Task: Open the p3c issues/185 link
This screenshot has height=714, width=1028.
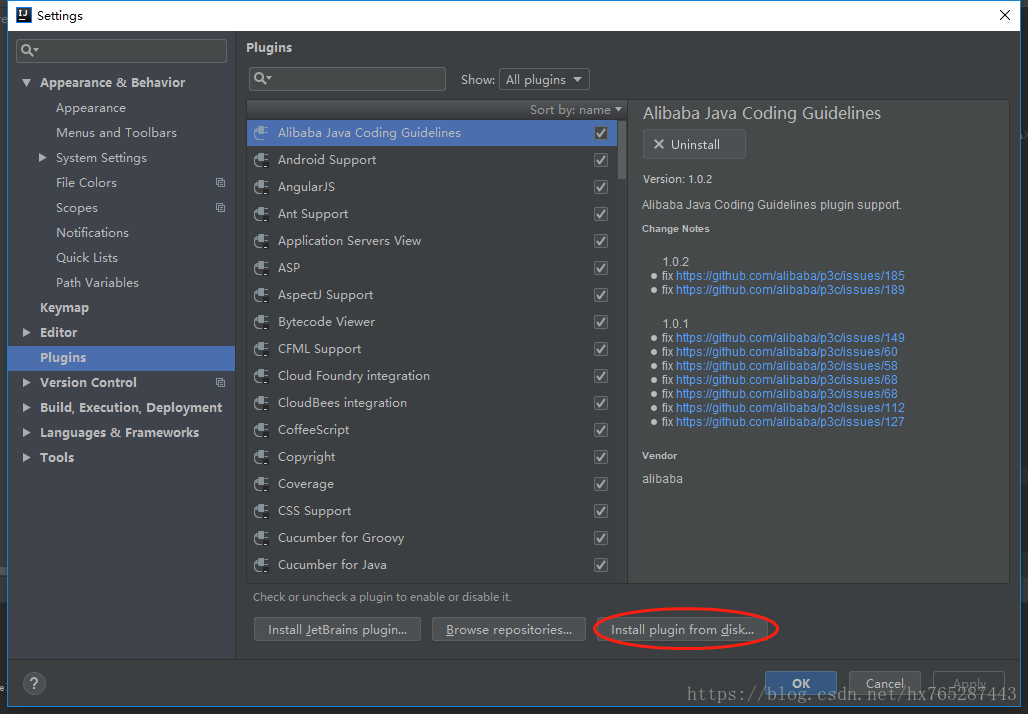Action: (790, 276)
